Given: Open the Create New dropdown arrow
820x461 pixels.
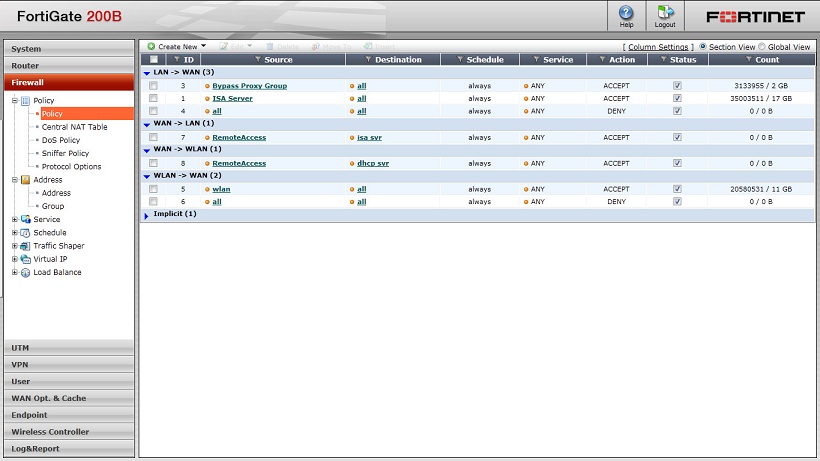Looking at the screenshot, I should tap(203, 46).
